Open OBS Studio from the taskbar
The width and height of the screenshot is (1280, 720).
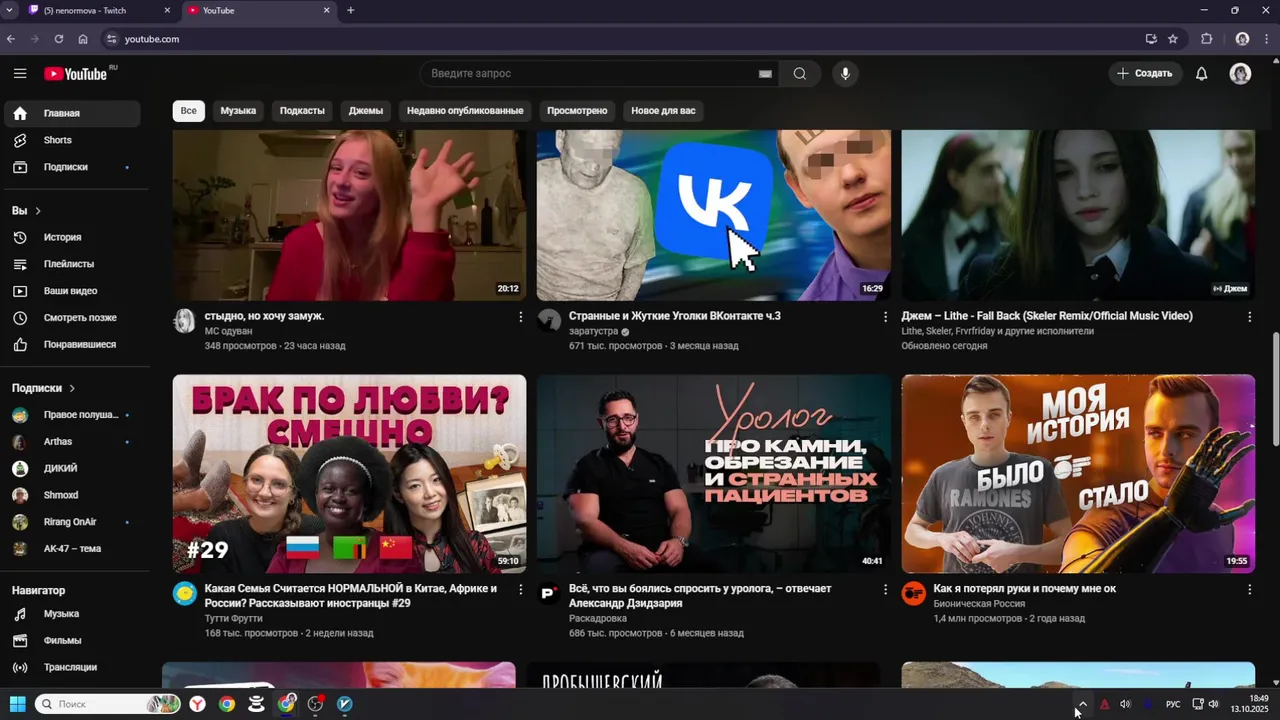click(316, 704)
